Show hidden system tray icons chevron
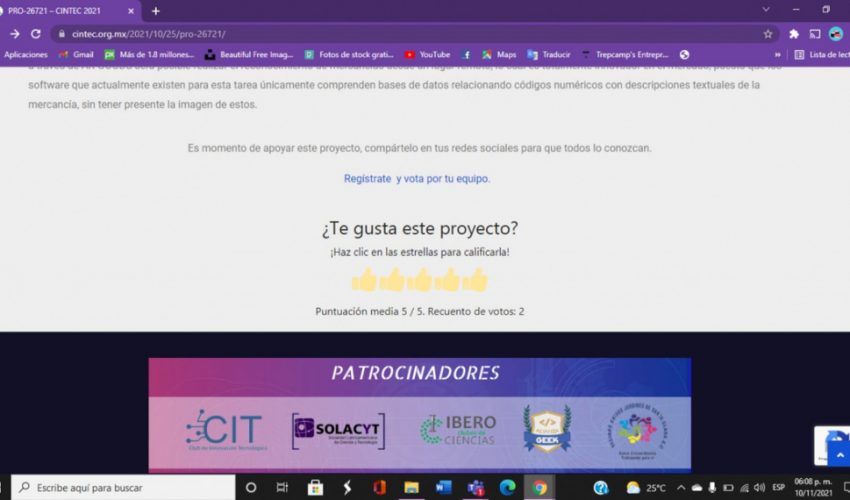The width and height of the screenshot is (850, 500). coord(681,488)
